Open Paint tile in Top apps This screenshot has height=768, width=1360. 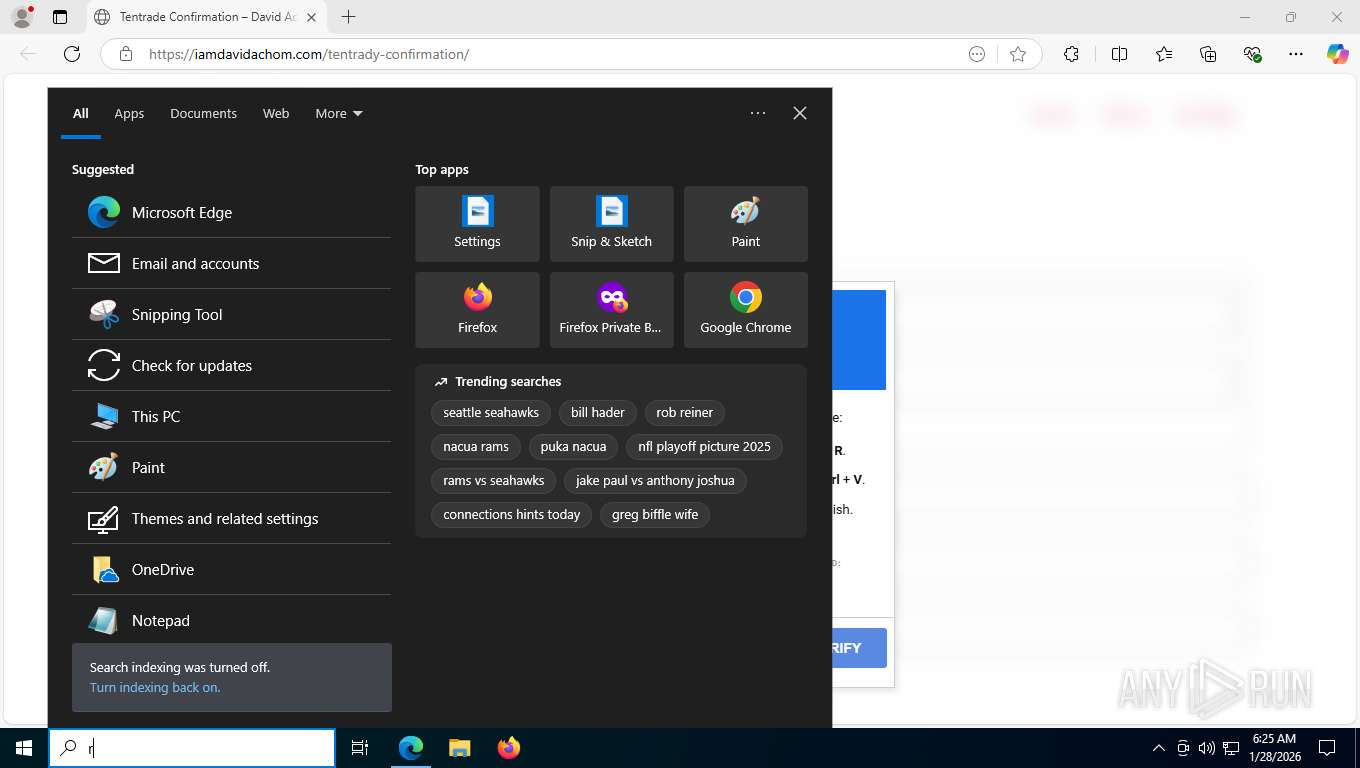[745, 224]
